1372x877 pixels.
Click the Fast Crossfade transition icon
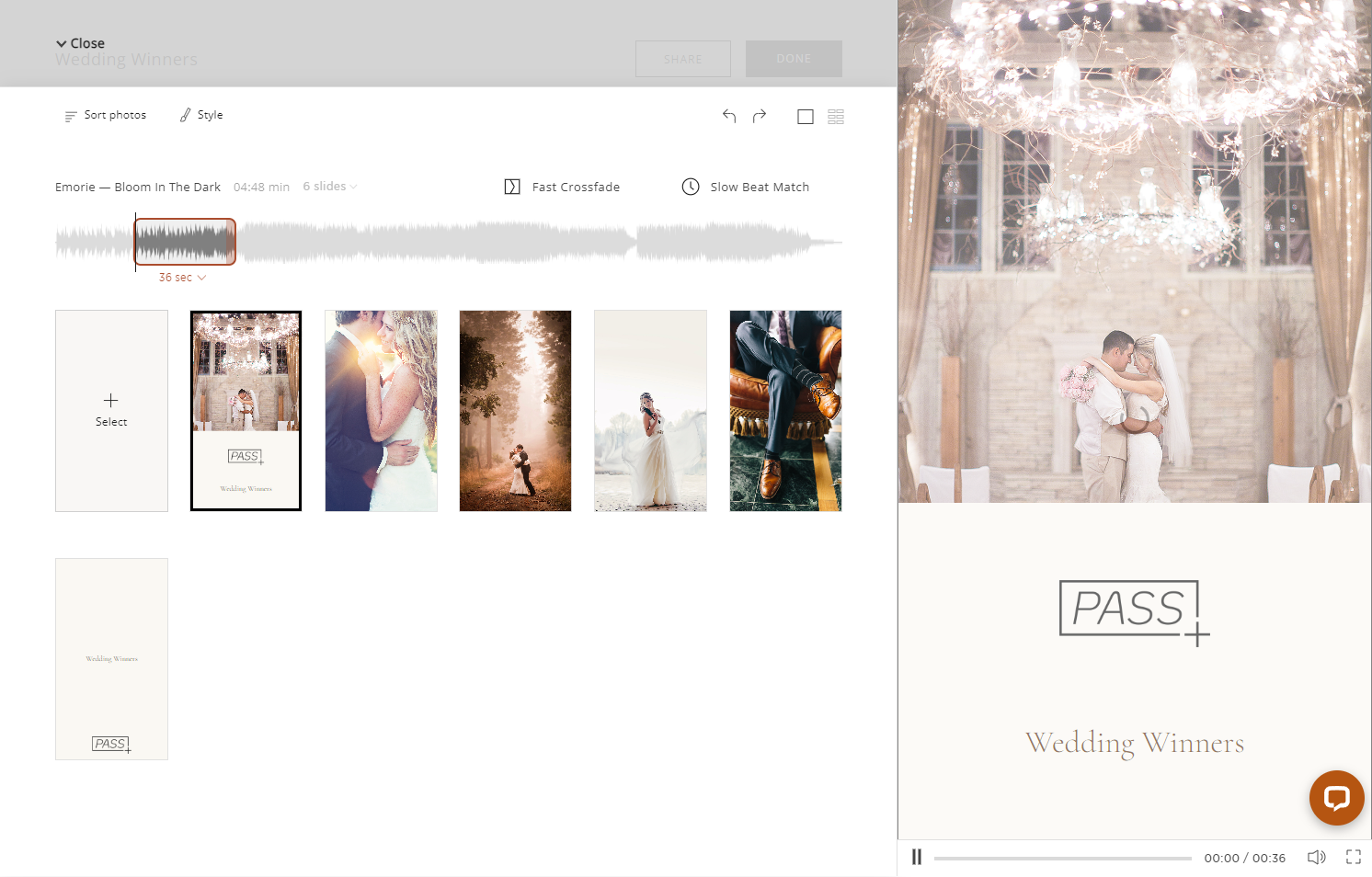point(512,187)
